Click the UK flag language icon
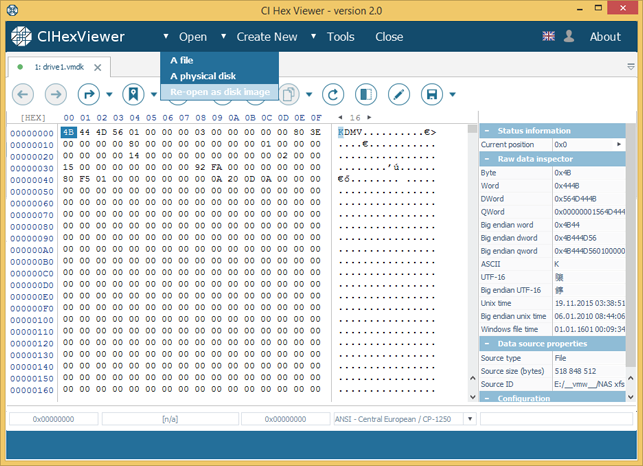Screen dimensions: 643x466 pyautogui.click(x=549, y=36)
